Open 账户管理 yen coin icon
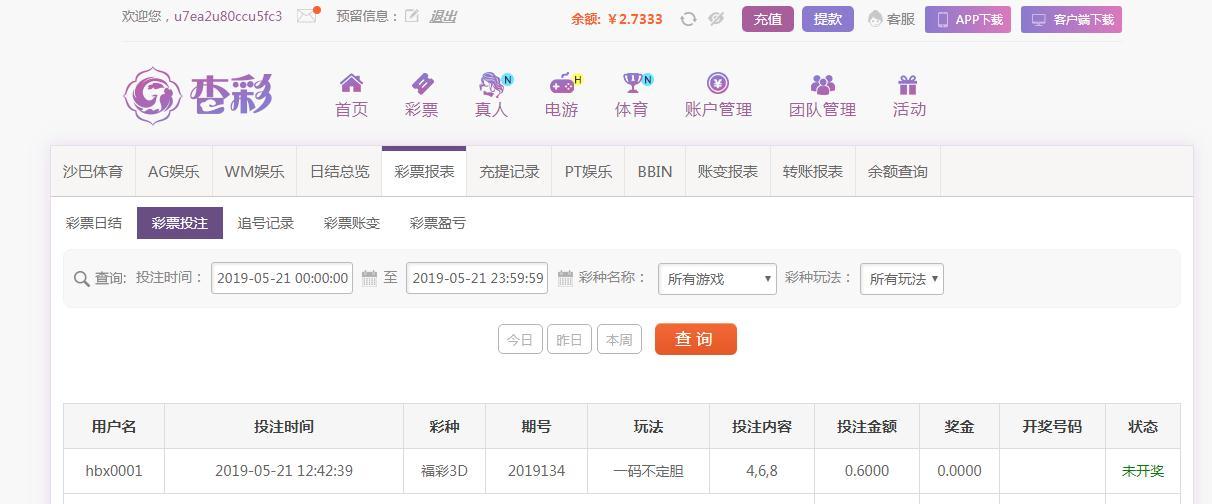Viewport: 1212px width, 504px height. tap(718, 83)
